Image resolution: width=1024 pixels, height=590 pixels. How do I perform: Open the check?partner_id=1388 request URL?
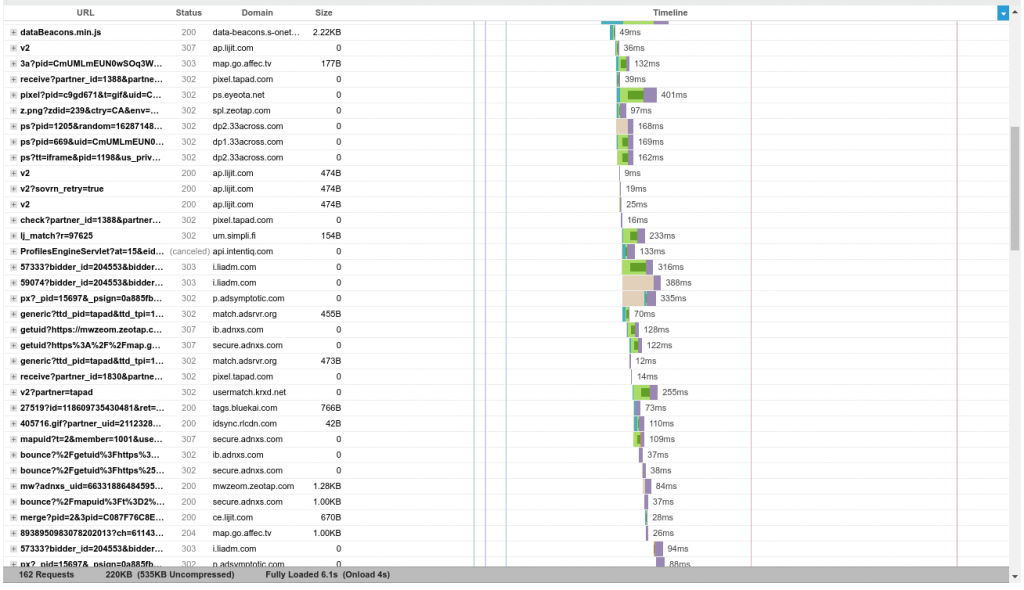tap(90, 220)
